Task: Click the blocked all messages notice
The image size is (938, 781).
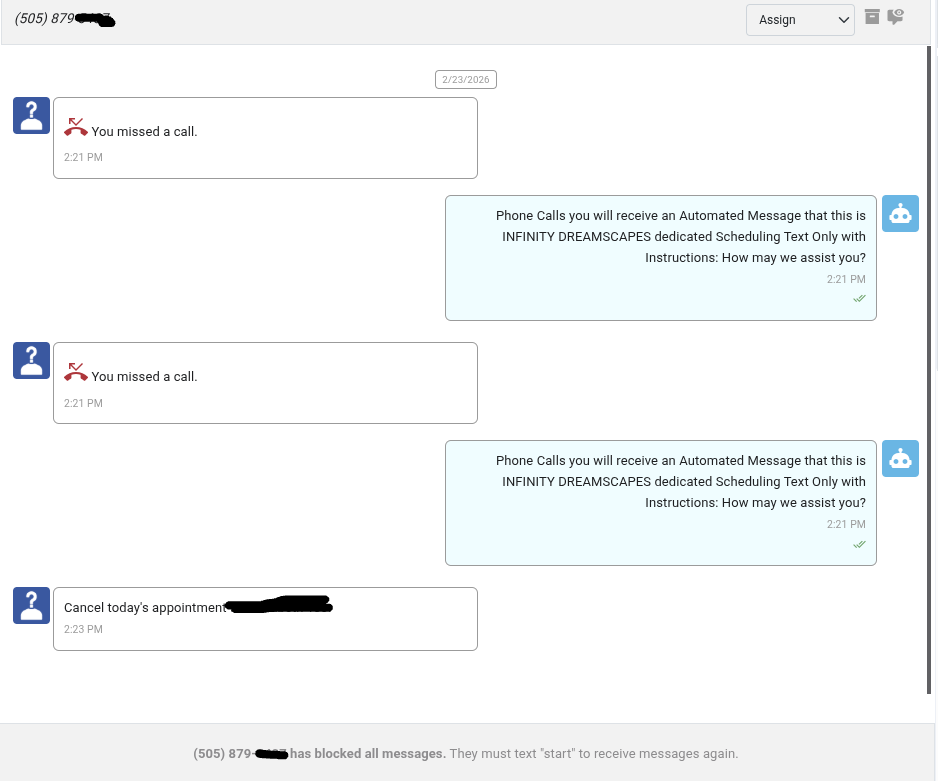Action: coord(465,753)
